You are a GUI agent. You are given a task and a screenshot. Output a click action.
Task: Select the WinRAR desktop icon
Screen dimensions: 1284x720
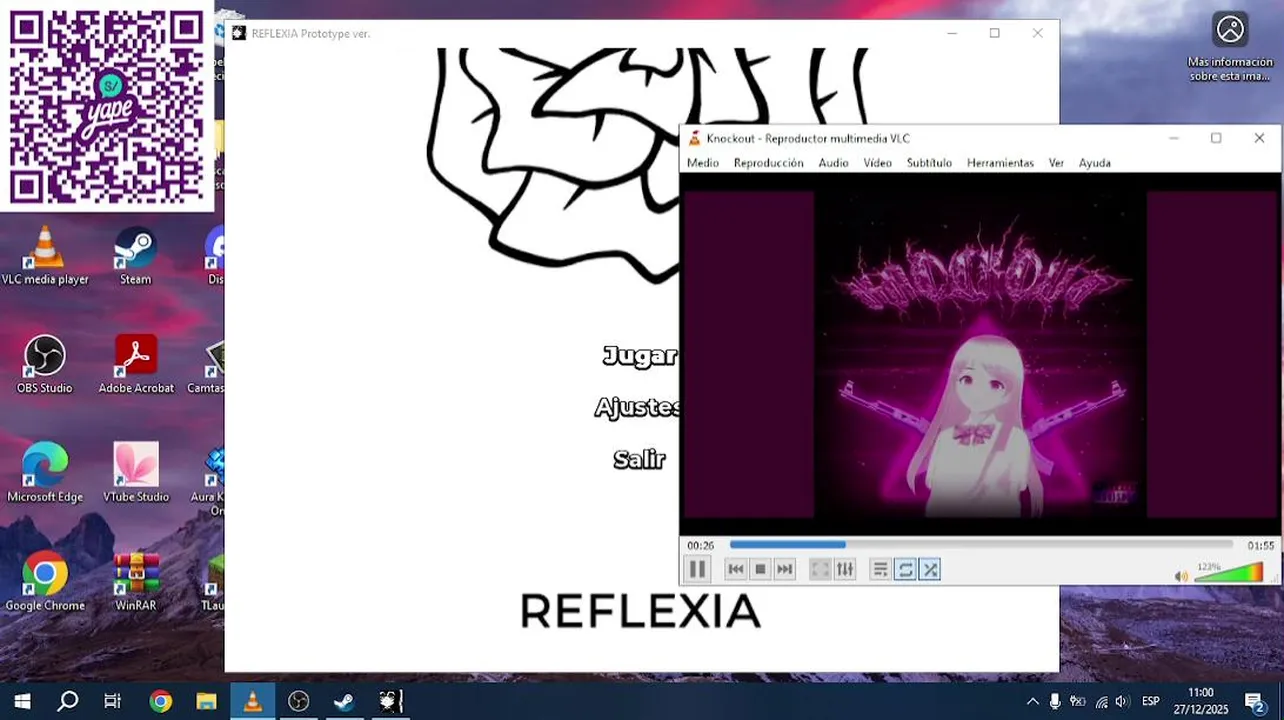(x=136, y=582)
